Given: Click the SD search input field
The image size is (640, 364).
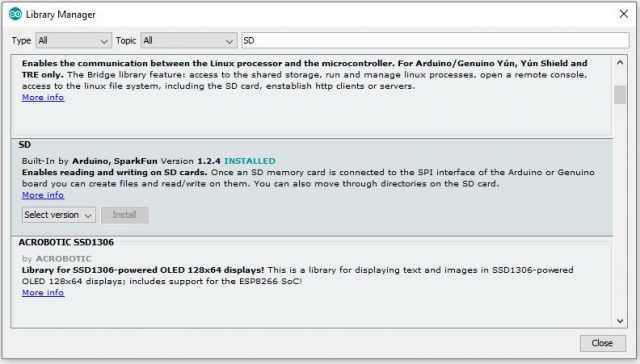Looking at the screenshot, I should pos(435,41).
